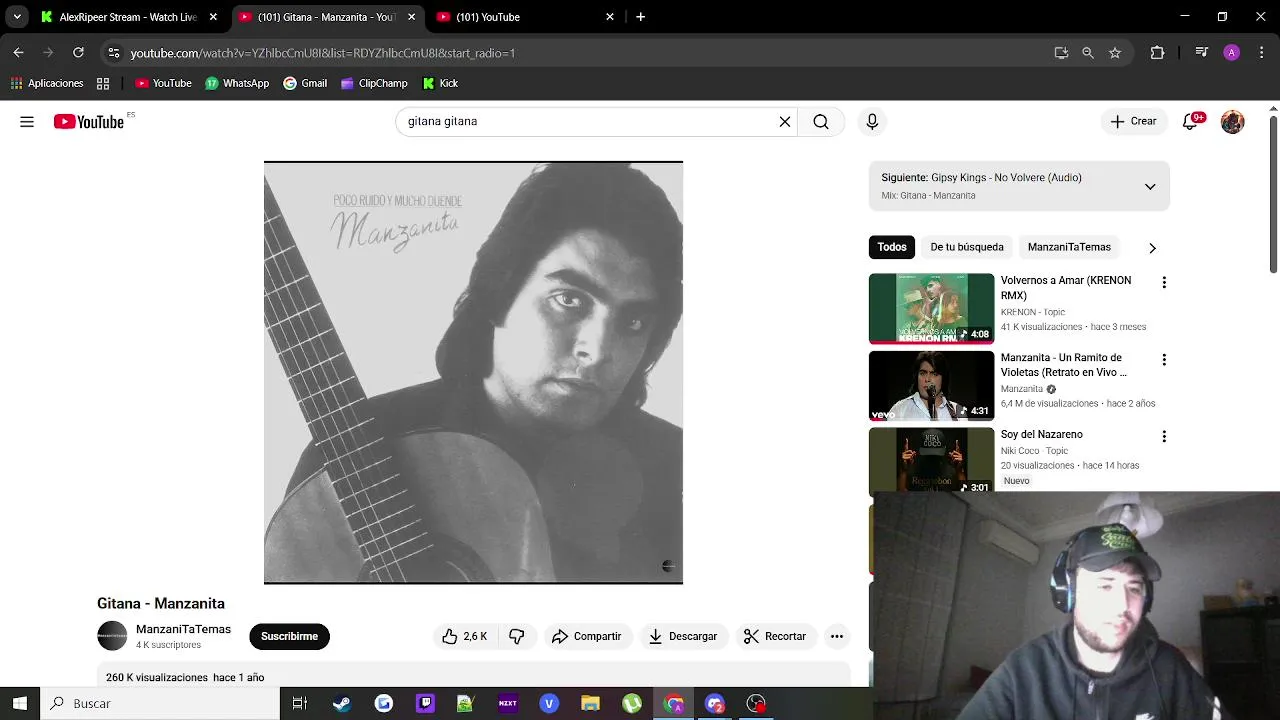The height and width of the screenshot is (720, 1280).
Task: View site information icon beside the URL
Action: (x=114, y=53)
